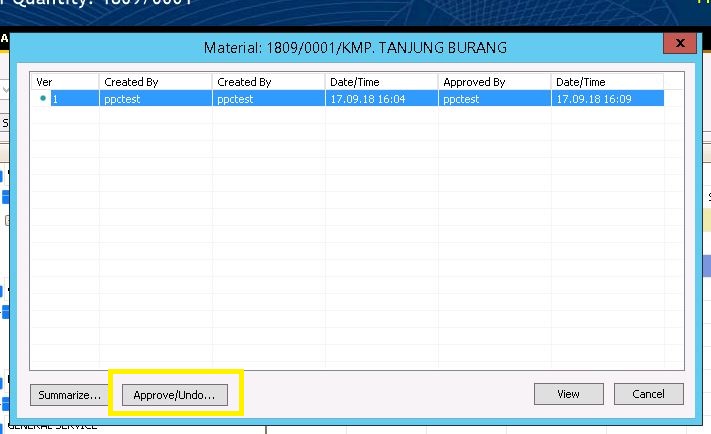Image resolution: width=711 pixels, height=434 pixels.
Task: Select version number 1 in the list
Action: coord(56,99)
